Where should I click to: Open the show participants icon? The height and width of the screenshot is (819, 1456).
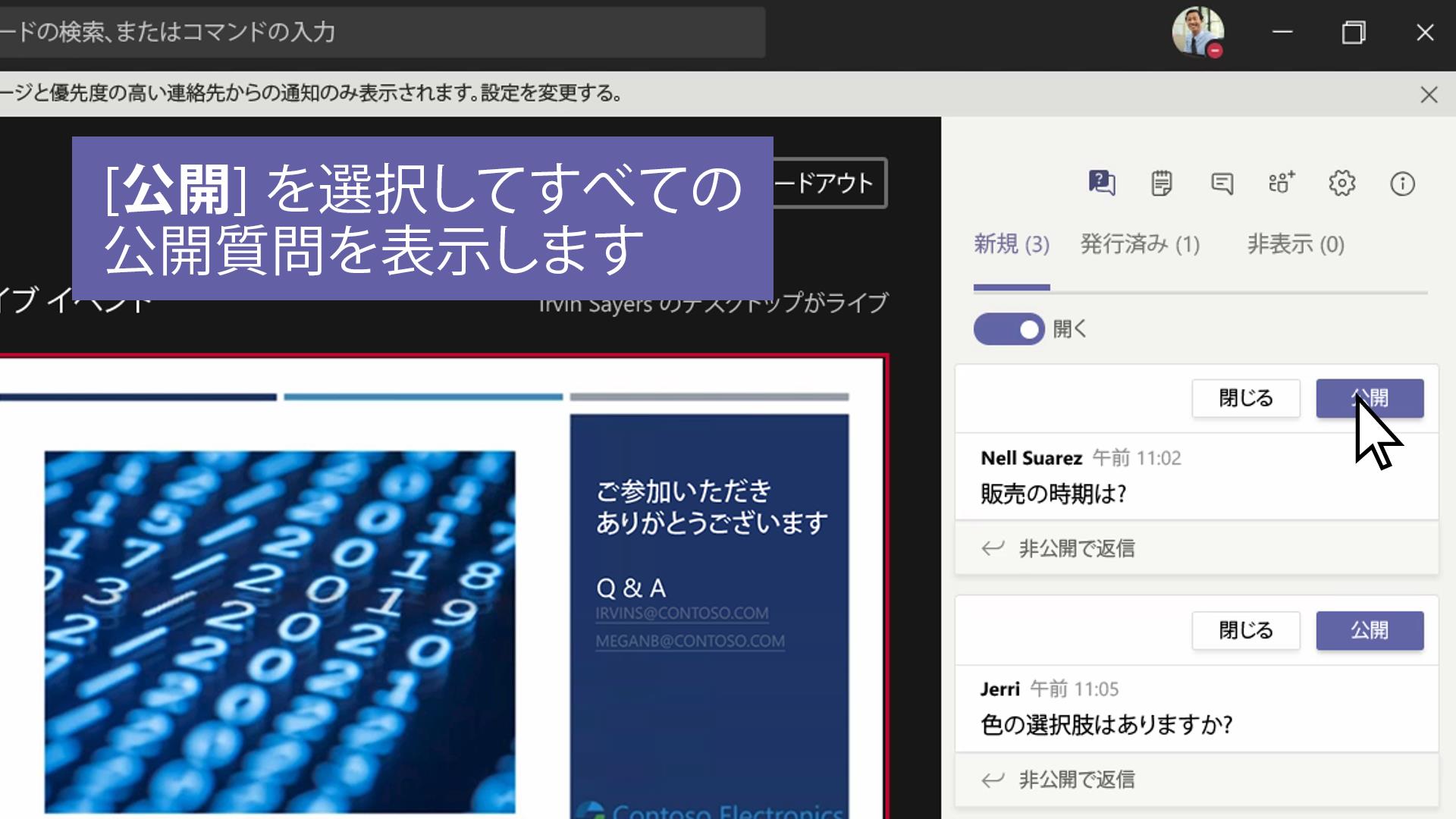point(1282,183)
